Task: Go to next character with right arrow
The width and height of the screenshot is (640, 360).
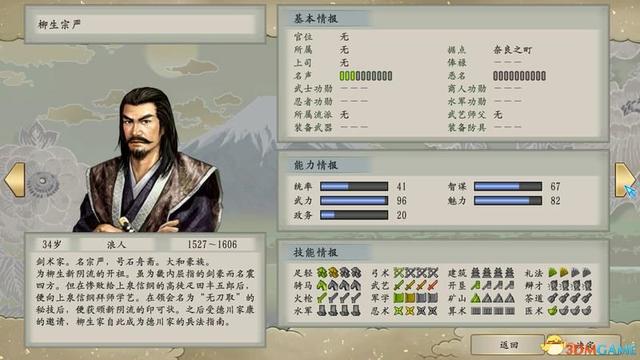Action: point(625,180)
